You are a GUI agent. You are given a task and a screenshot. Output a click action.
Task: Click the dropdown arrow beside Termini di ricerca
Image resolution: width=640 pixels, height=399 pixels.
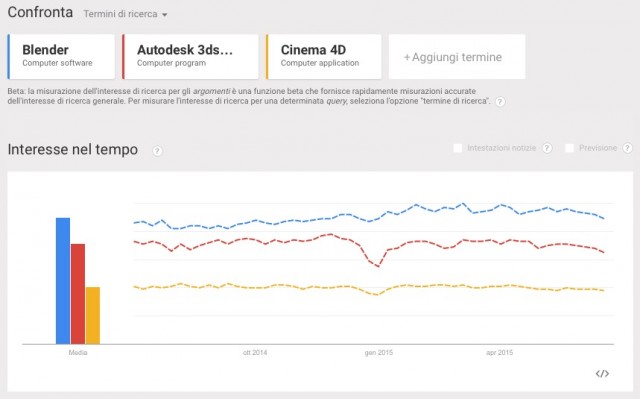pyautogui.click(x=164, y=15)
